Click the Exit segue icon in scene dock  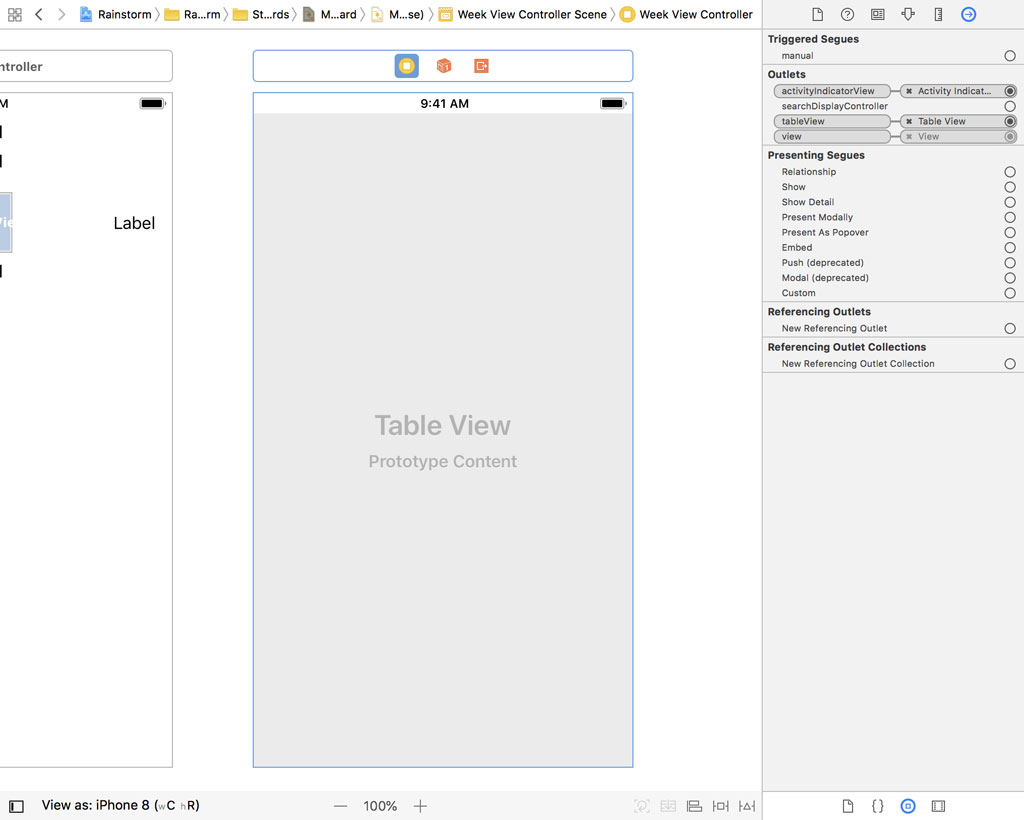pyautogui.click(x=481, y=64)
